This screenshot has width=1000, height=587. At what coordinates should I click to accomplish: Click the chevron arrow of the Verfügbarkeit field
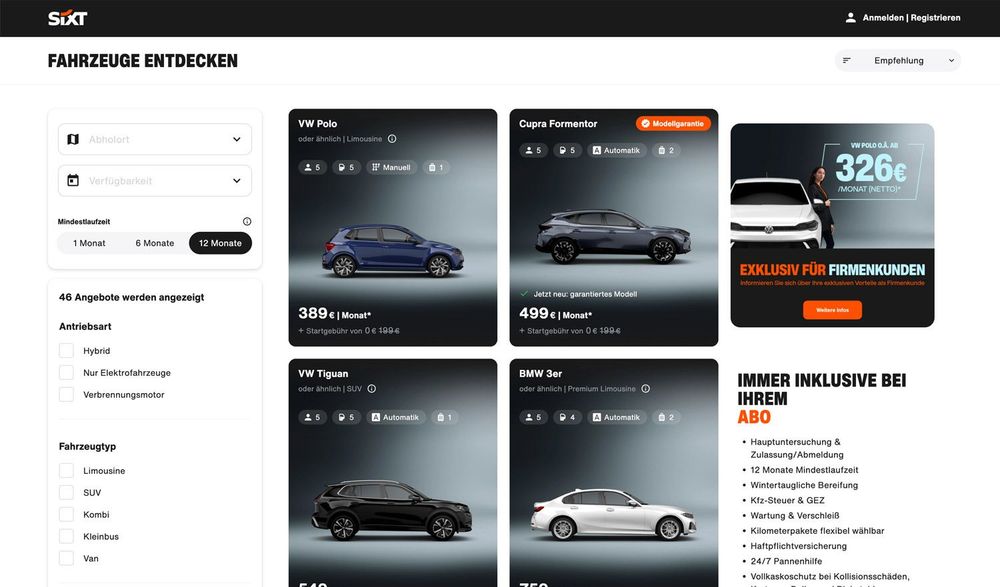pyautogui.click(x=237, y=181)
